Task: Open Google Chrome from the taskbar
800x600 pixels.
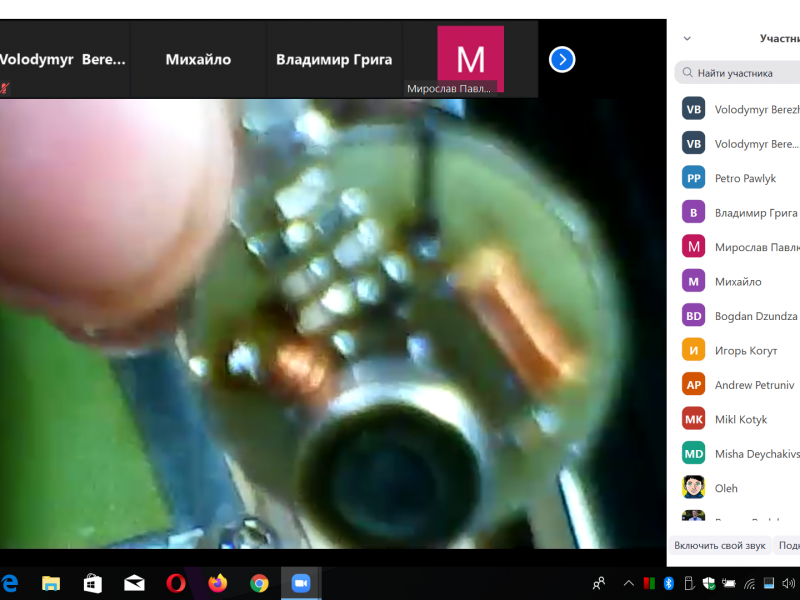Action: tap(259, 583)
